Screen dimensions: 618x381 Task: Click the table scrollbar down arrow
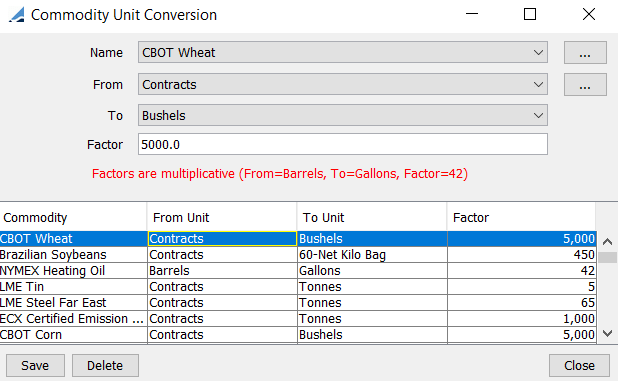pyautogui.click(x=607, y=334)
